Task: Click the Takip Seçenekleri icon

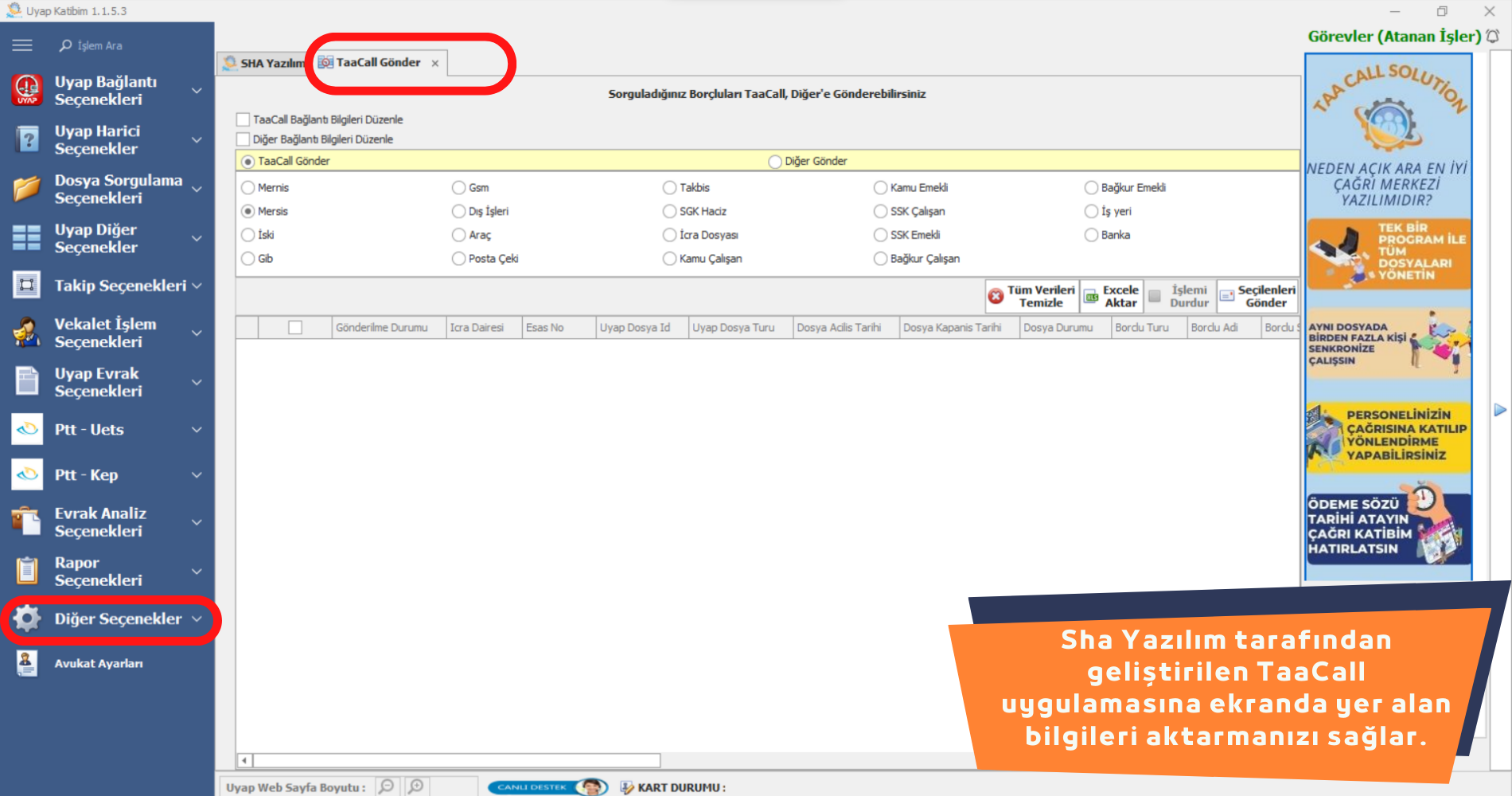Action: (x=27, y=285)
